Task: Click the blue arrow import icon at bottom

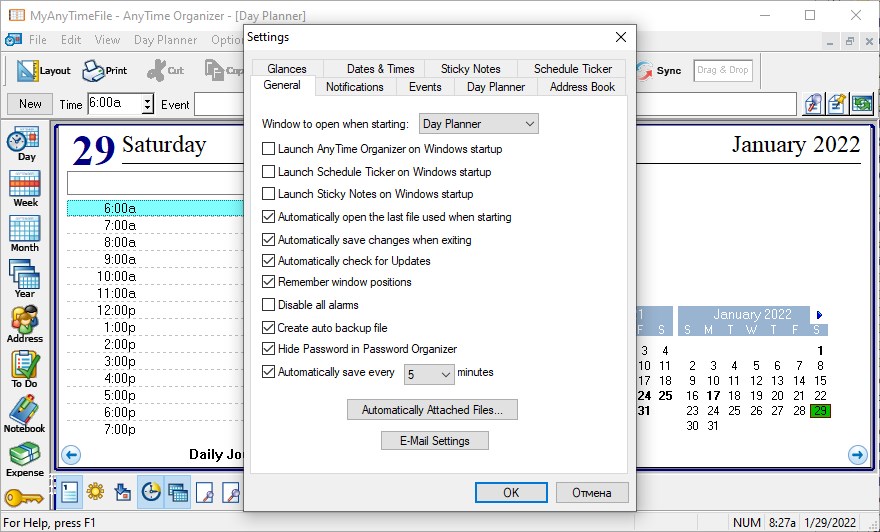Action: click(x=122, y=493)
